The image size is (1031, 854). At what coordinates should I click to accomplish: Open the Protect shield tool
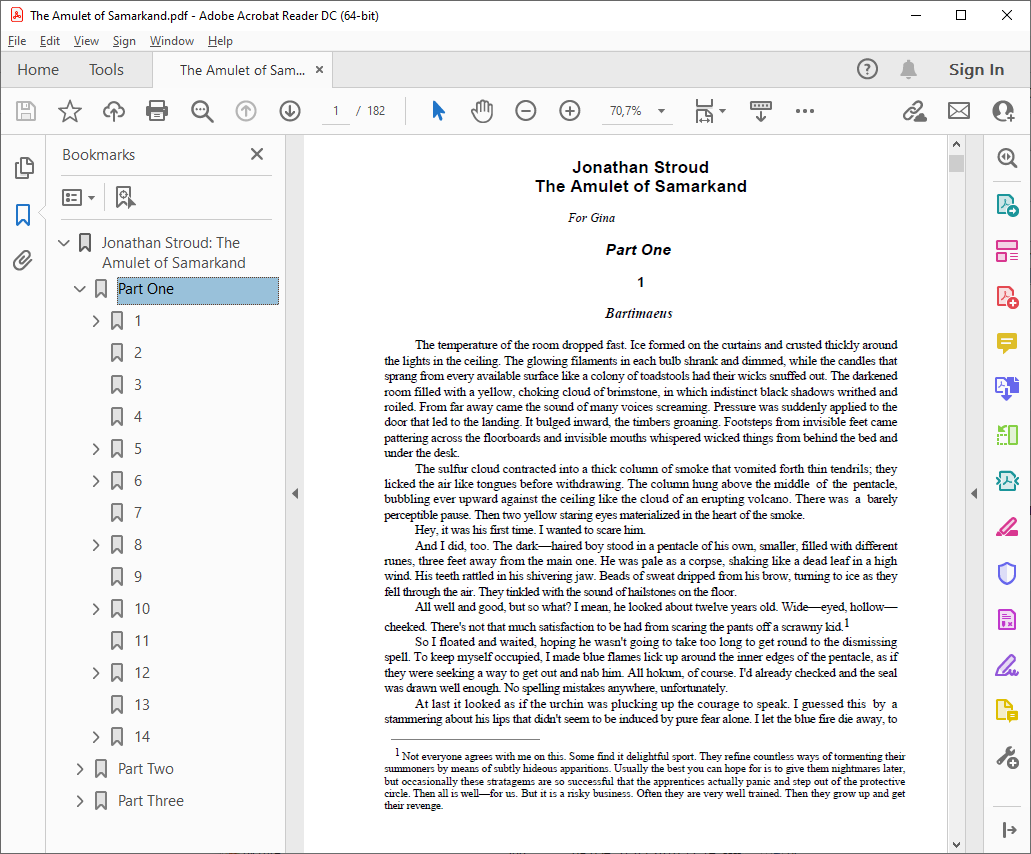coord(1007,573)
